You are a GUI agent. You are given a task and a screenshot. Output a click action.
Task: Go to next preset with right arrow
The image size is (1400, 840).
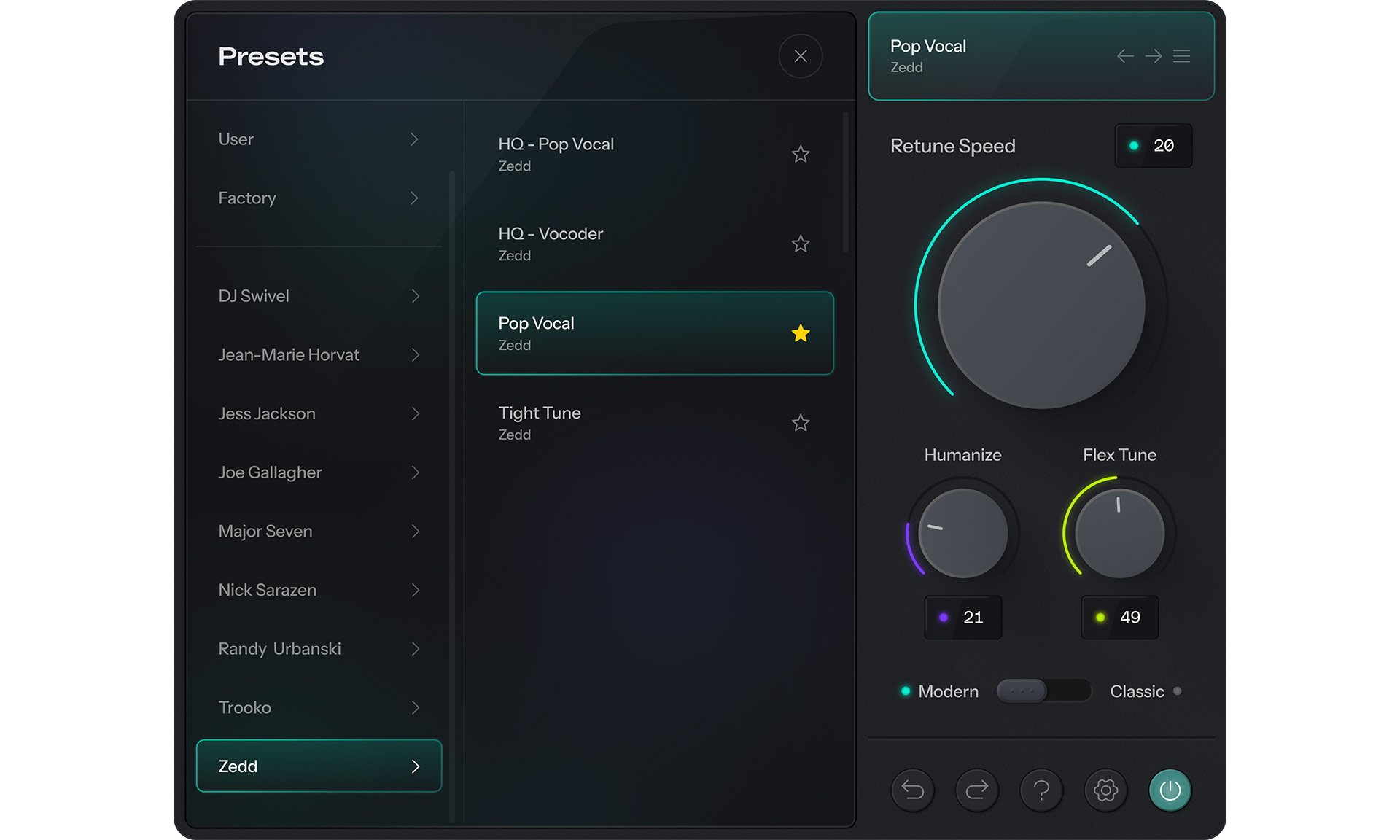(x=1153, y=56)
